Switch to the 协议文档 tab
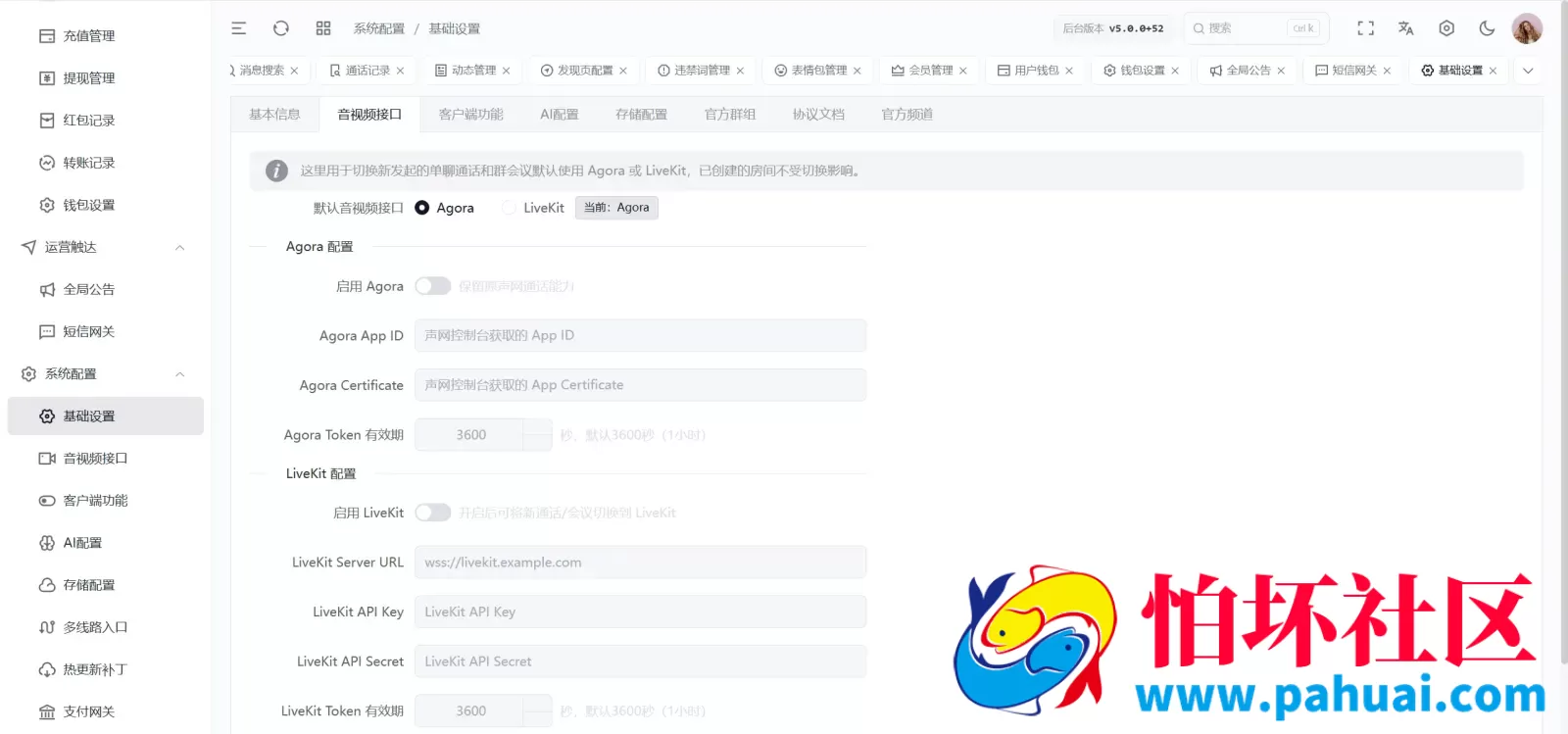Image resolution: width=1568 pixels, height=734 pixels. [818, 115]
